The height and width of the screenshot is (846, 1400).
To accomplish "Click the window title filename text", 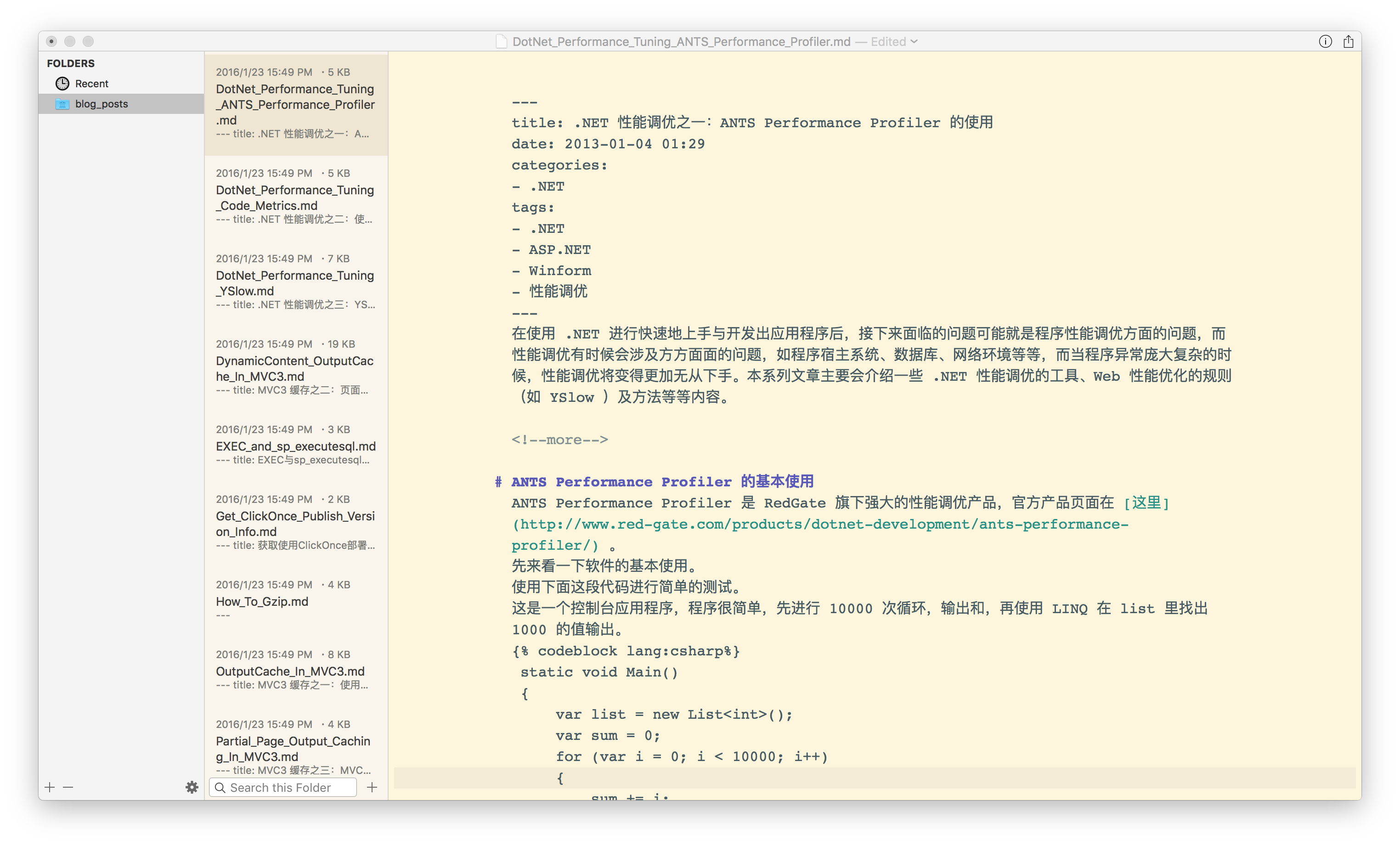I will 681,41.
